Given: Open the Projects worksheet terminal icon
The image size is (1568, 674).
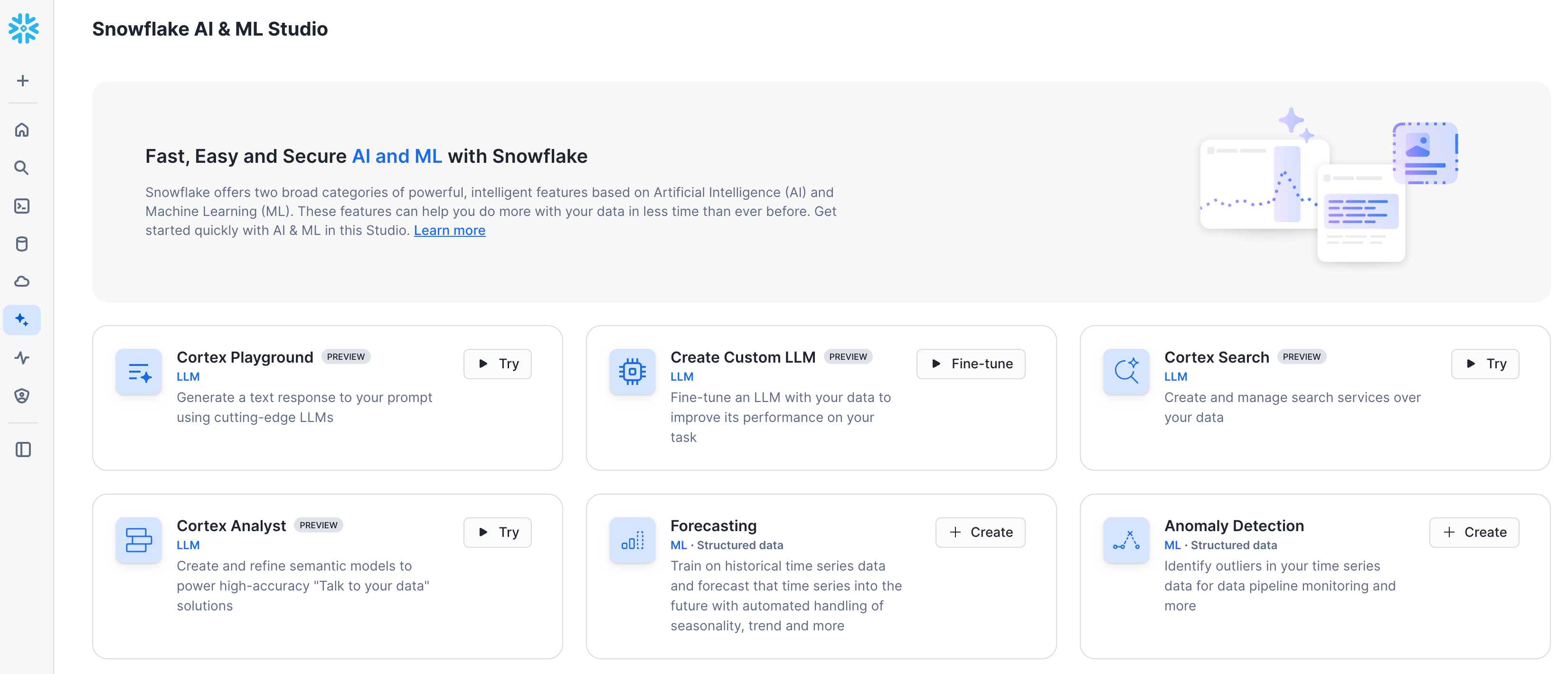Looking at the screenshot, I should point(22,206).
